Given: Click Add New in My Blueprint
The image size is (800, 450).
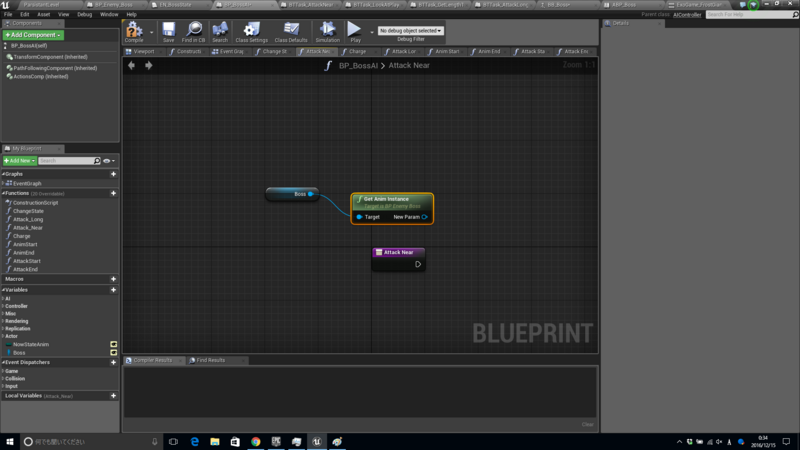Looking at the screenshot, I should point(20,161).
